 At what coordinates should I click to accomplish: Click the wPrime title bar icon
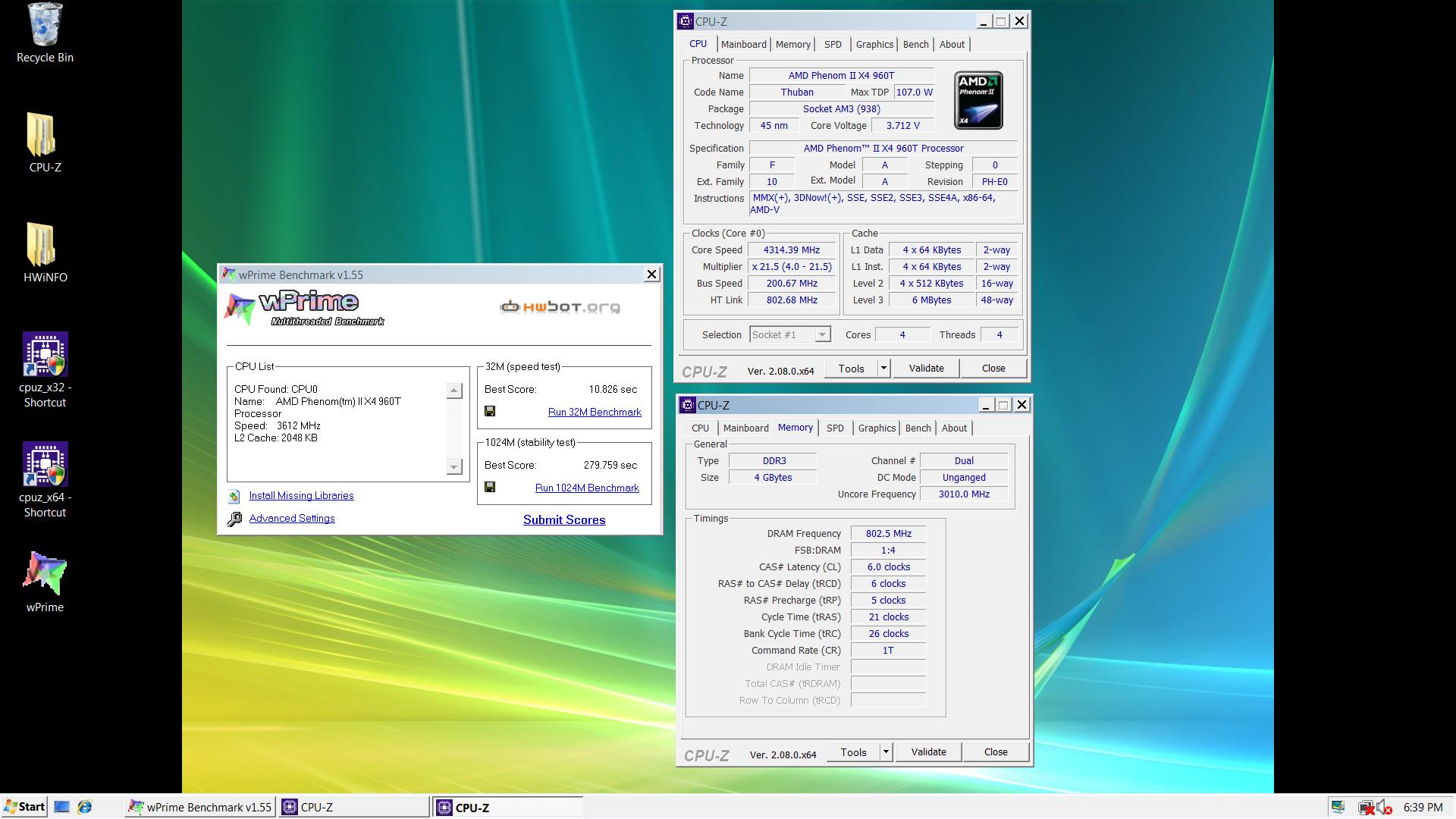pos(228,275)
